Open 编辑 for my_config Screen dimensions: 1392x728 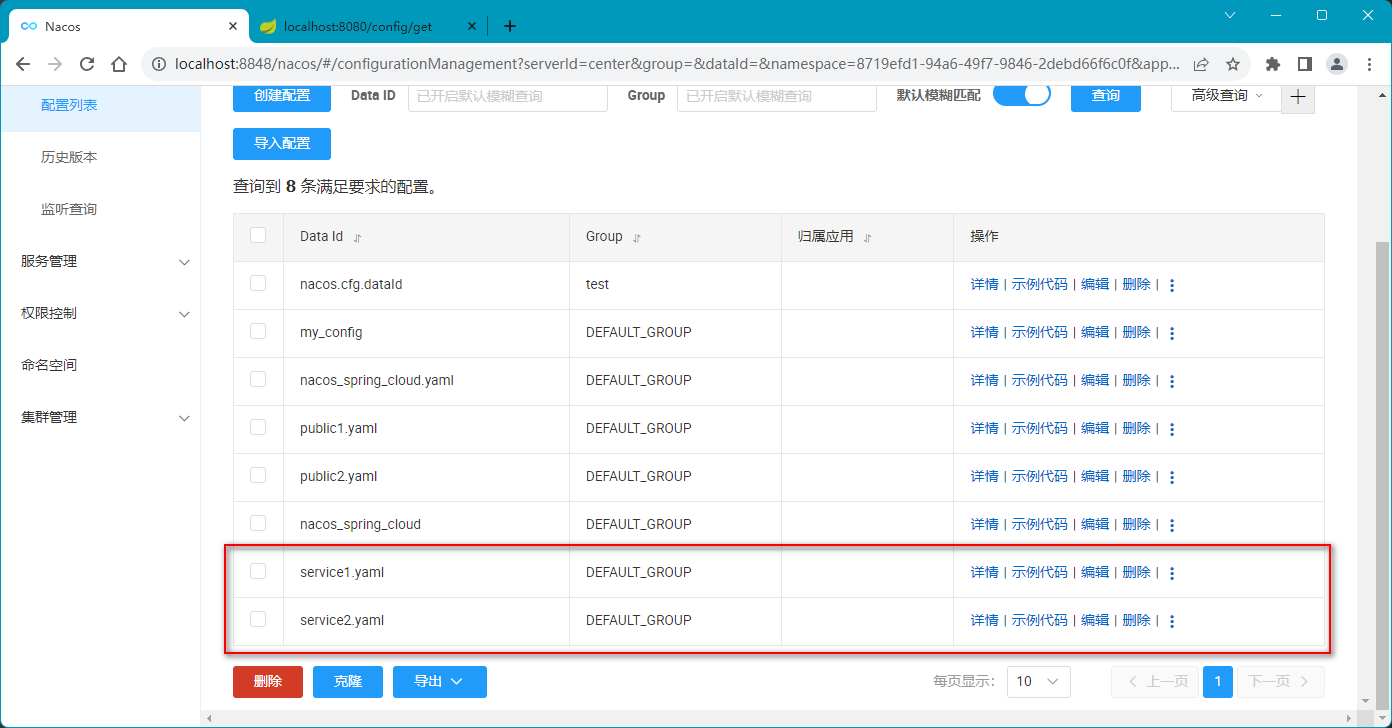[x=1095, y=332]
